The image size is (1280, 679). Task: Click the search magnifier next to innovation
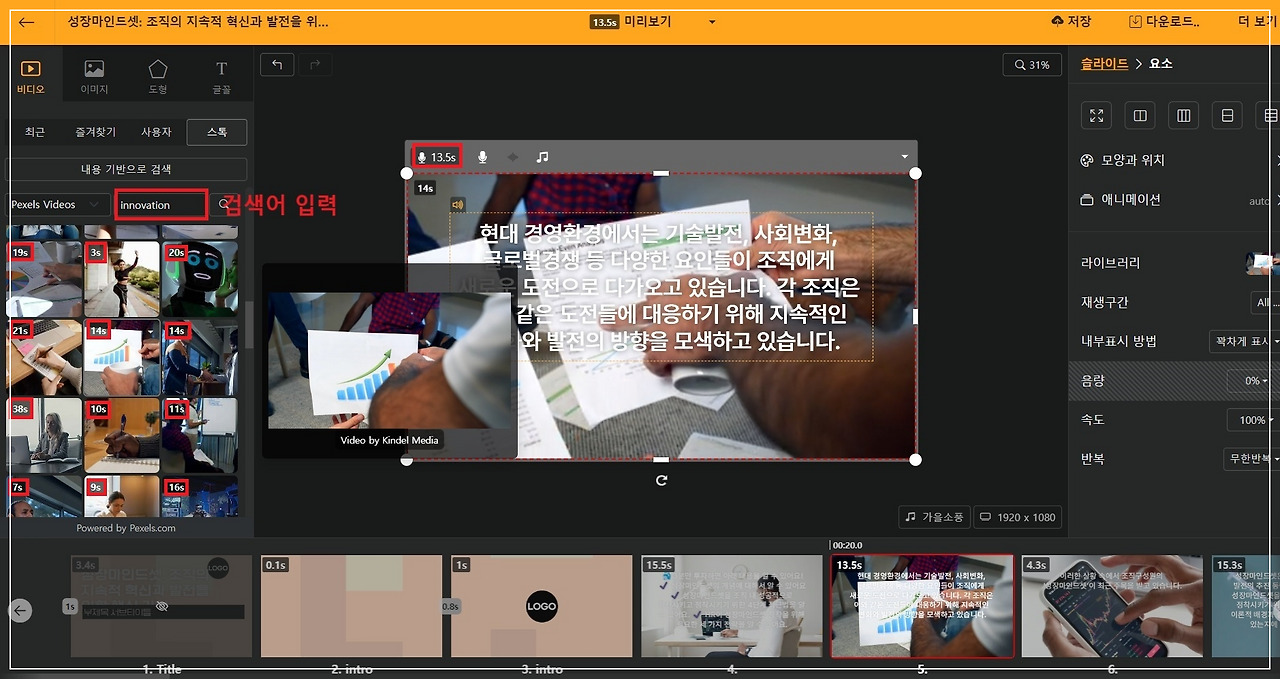point(225,204)
